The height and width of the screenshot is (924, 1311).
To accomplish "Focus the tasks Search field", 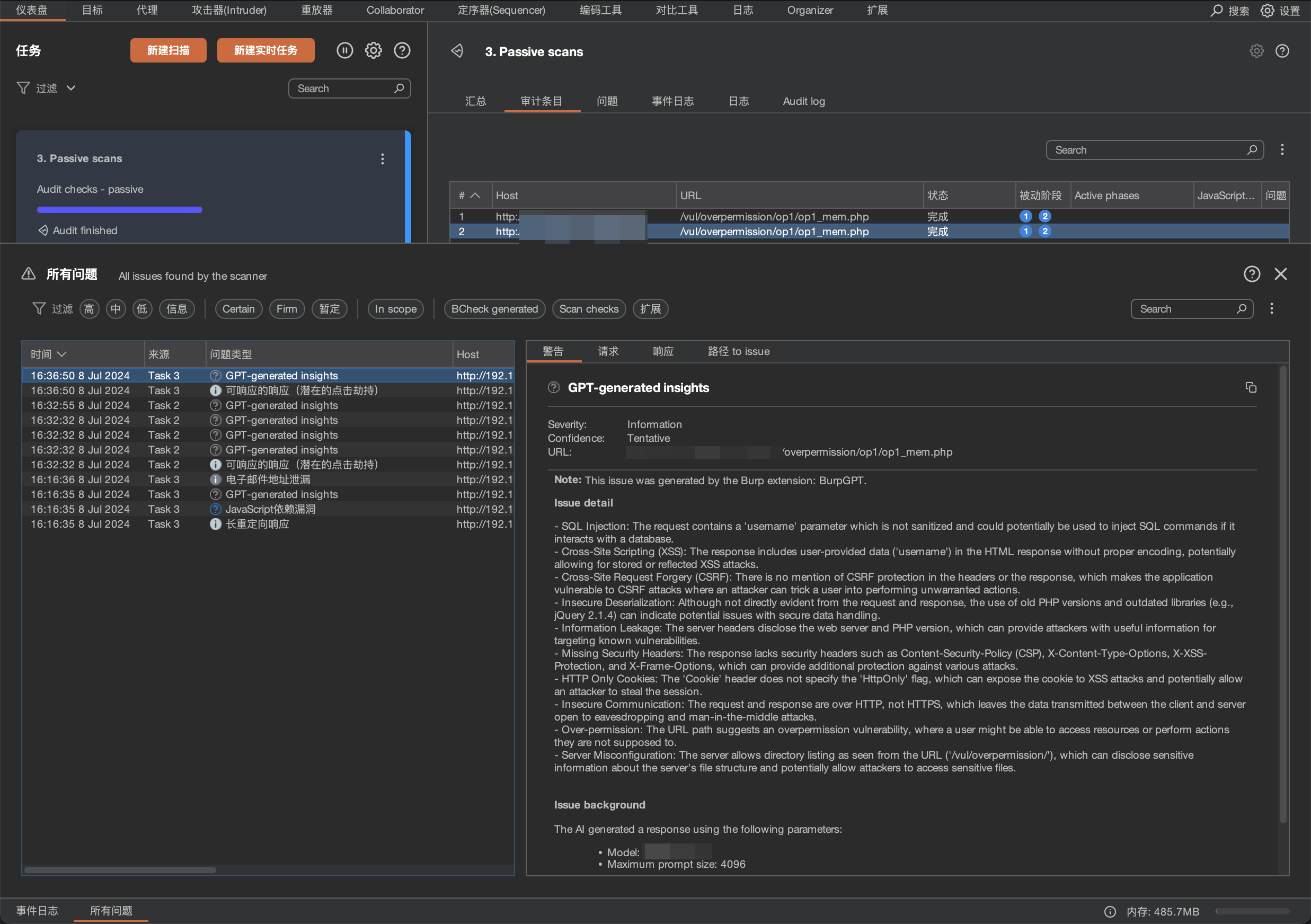I will pyautogui.click(x=349, y=88).
